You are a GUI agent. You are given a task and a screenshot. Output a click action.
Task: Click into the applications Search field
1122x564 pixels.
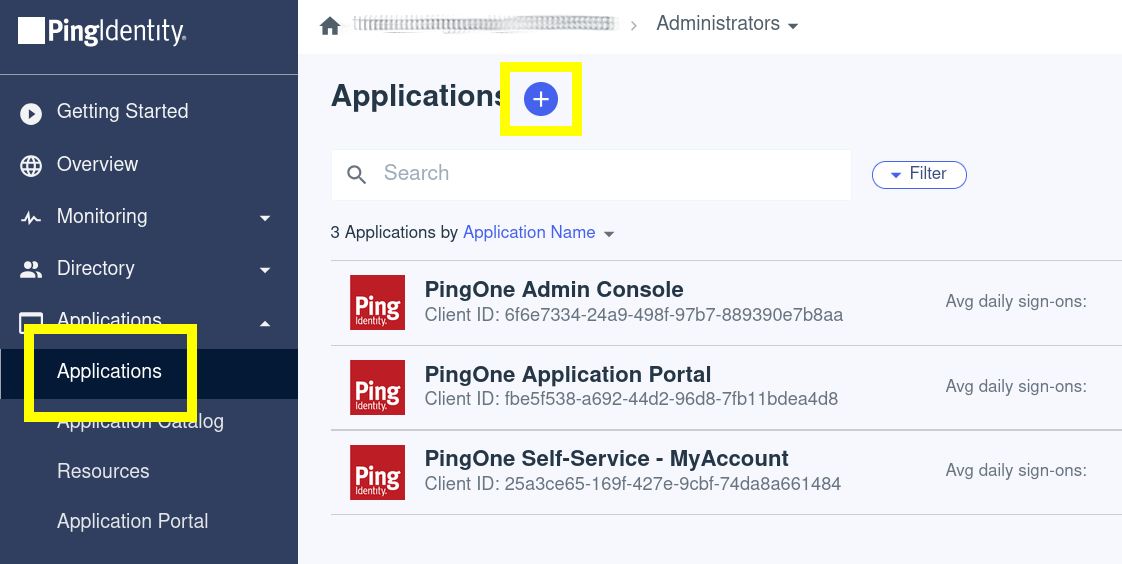pos(600,174)
